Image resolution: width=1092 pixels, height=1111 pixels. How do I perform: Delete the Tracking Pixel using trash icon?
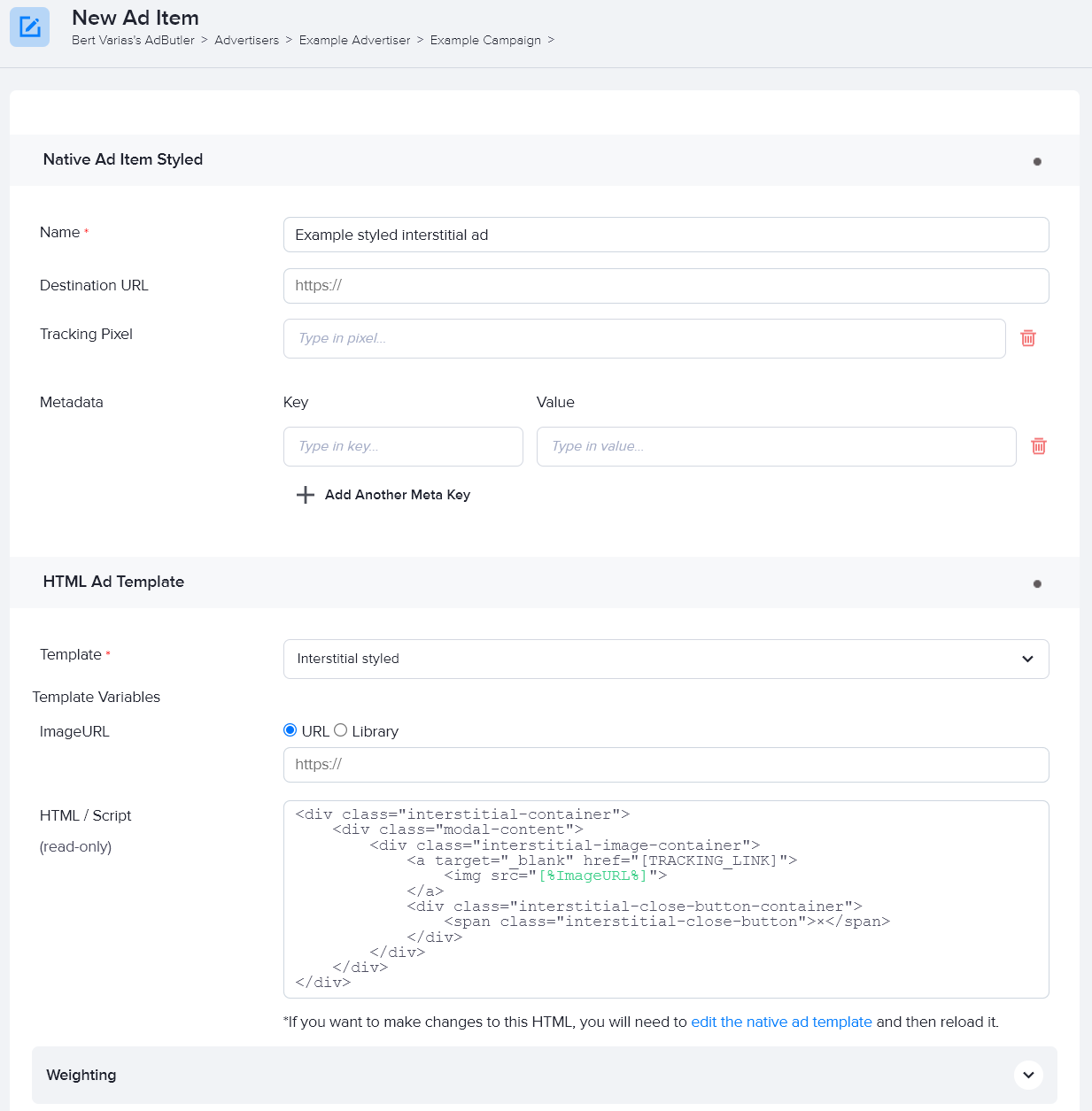pos(1027,338)
